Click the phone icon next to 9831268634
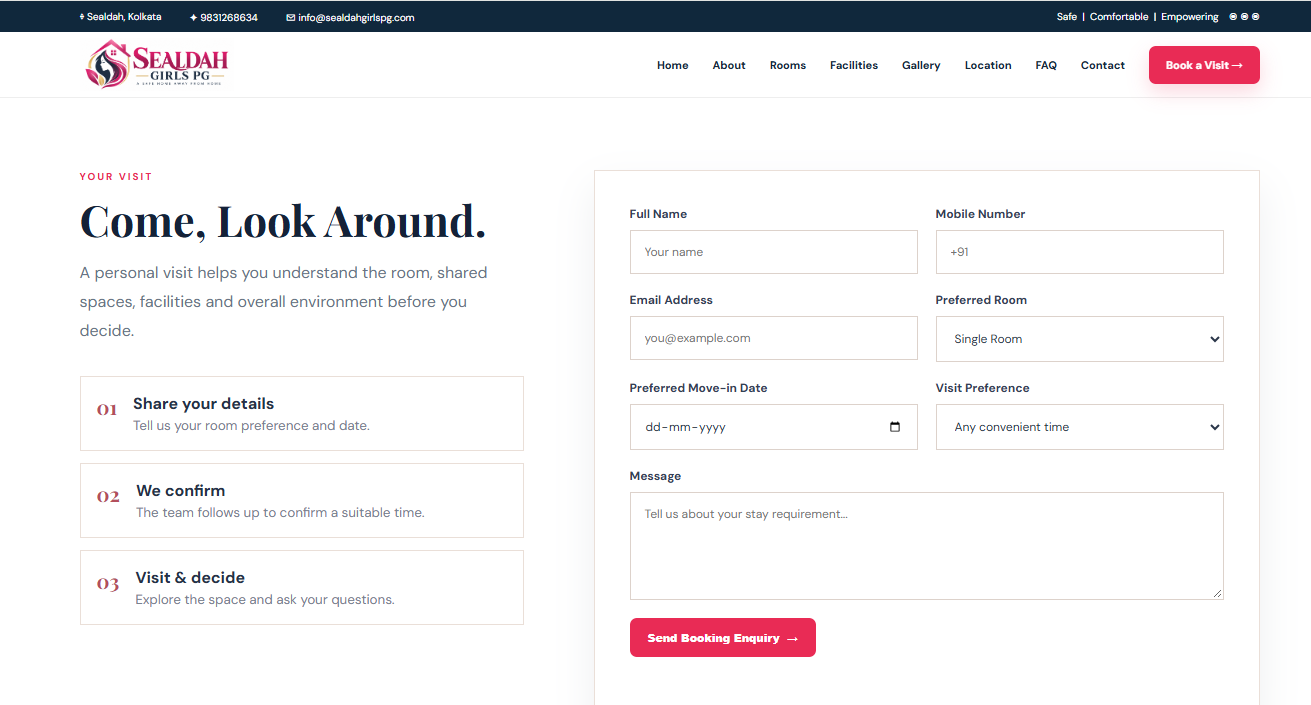 (x=193, y=17)
